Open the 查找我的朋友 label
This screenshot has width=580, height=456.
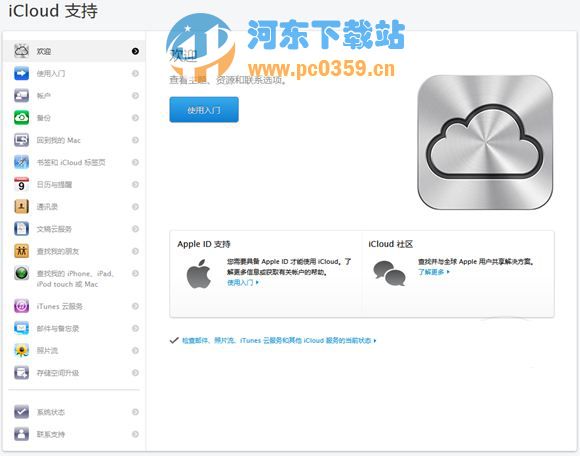click(58, 251)
